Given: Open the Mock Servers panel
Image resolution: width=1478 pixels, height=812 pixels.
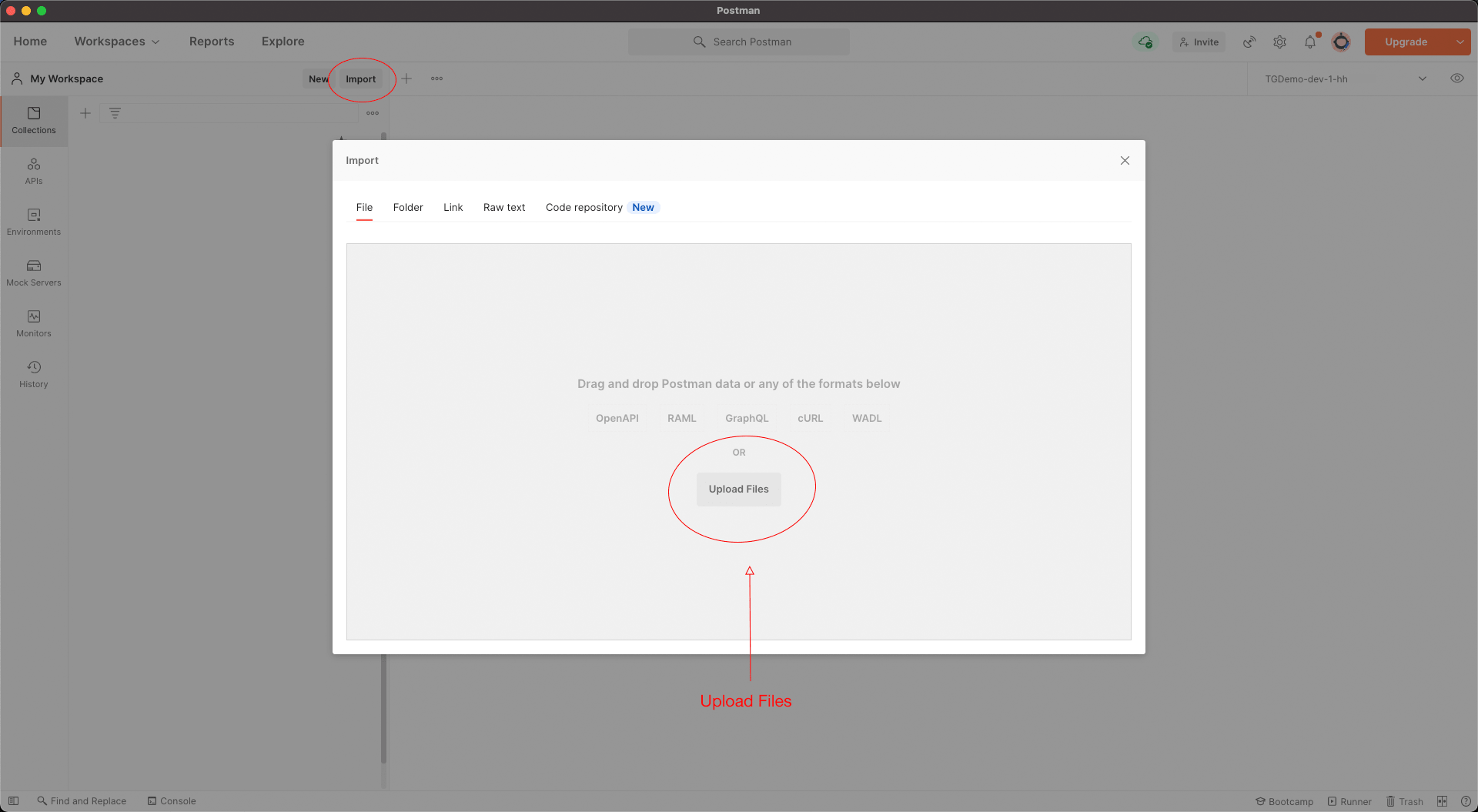Looking at the screenshot, I should coord(34,272).
